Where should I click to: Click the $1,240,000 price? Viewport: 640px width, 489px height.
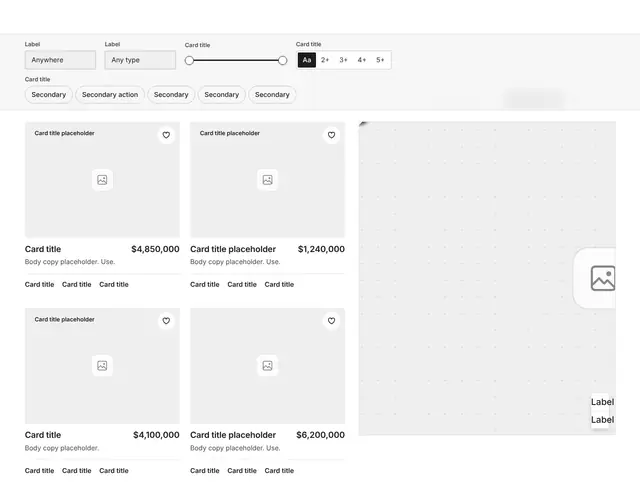pos(321,249)
